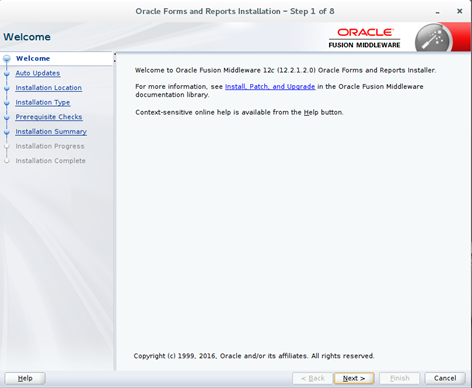Select the Installation Summary step
The width and height of the screenshot is (472, 388).
click(51, 132)
